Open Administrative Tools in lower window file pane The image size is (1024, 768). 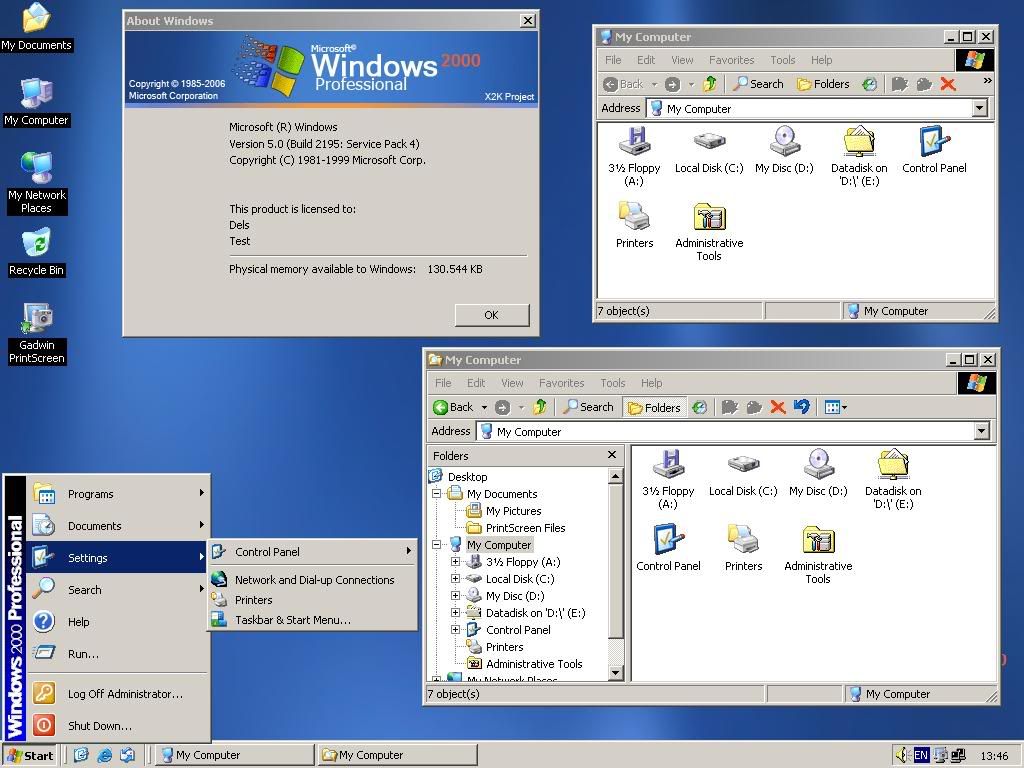click(818, 555)
